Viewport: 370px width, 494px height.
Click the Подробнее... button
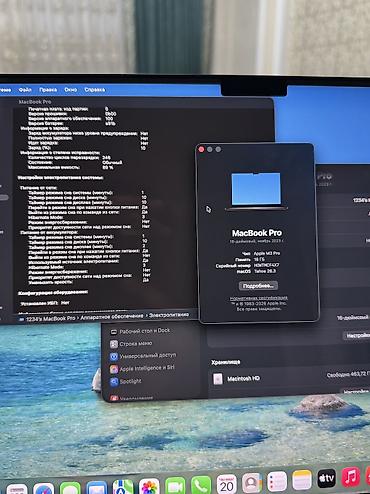(x=258, y=286)
